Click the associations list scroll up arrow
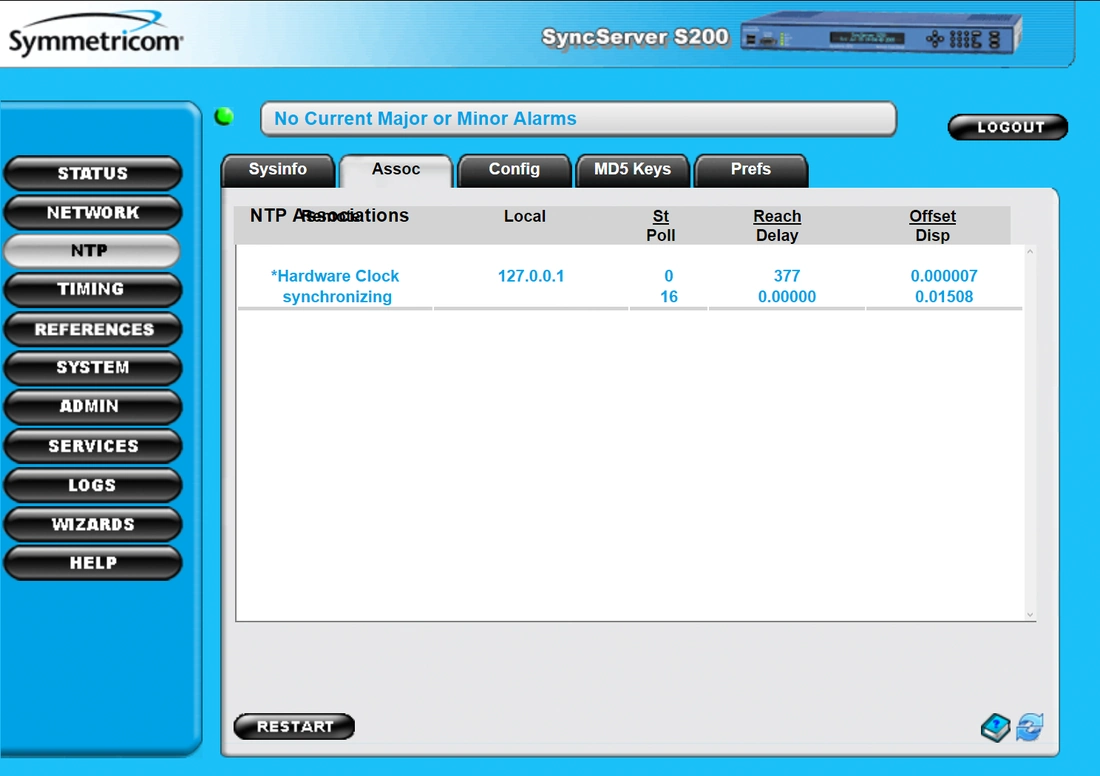Screen dimensions: 1100x776 pyautogui.click(x=1030, y=252)
